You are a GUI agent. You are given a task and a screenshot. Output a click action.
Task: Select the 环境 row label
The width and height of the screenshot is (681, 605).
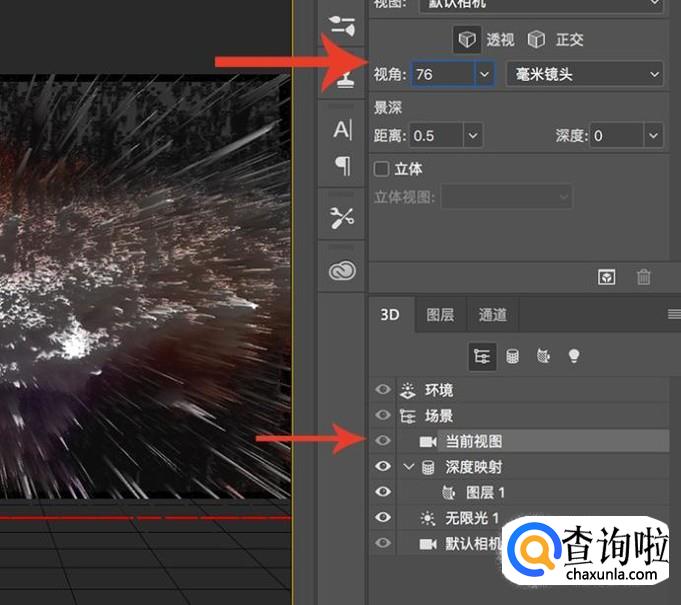[x=439, y=390]
